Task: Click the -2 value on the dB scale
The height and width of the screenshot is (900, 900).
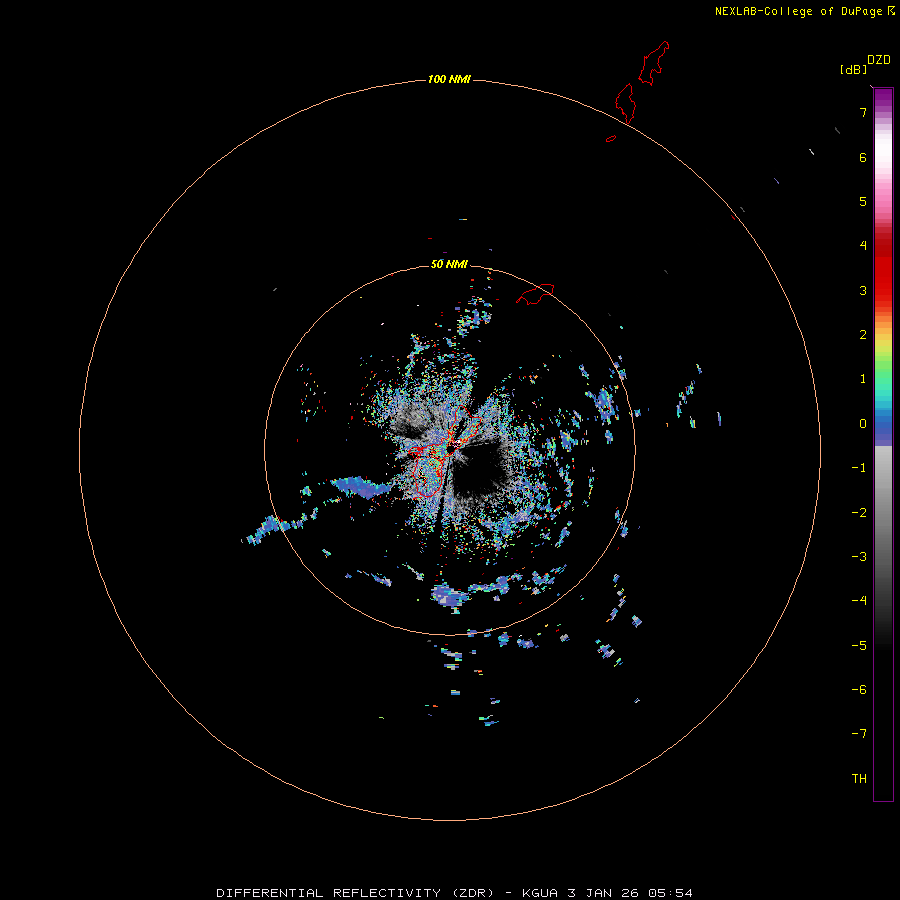Action: [859, 513]
